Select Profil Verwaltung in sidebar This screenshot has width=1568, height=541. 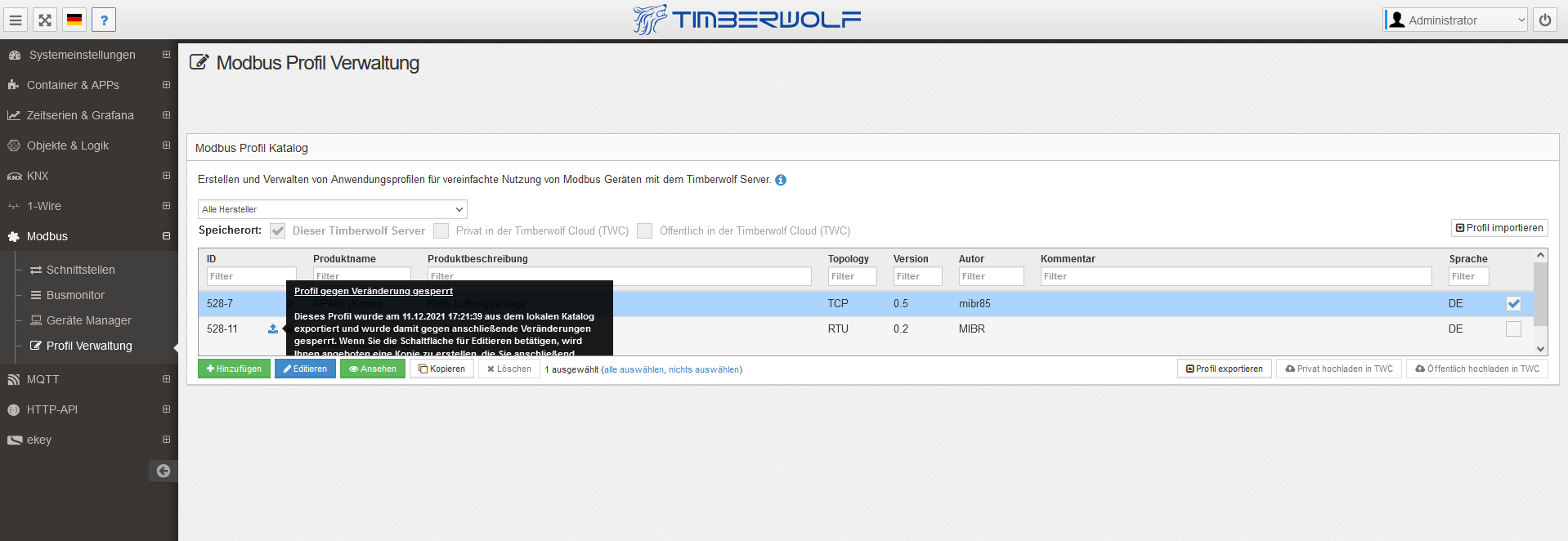88,346
